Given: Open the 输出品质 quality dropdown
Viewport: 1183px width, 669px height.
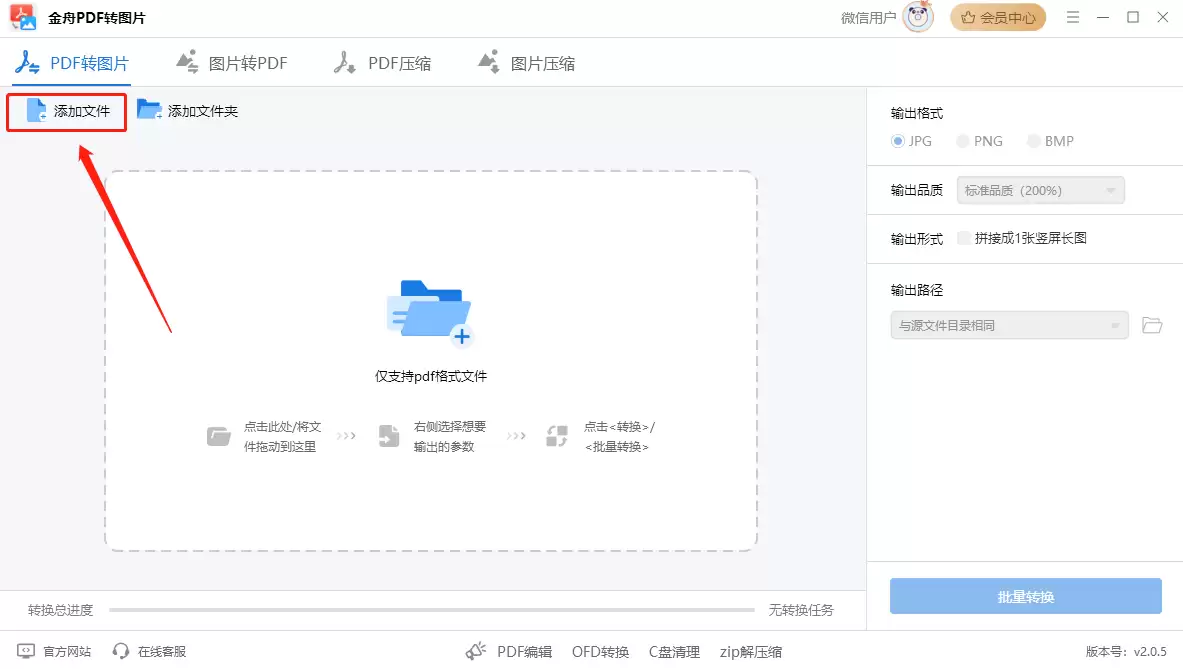Looking at the screenshot, I should (1039, 190).
